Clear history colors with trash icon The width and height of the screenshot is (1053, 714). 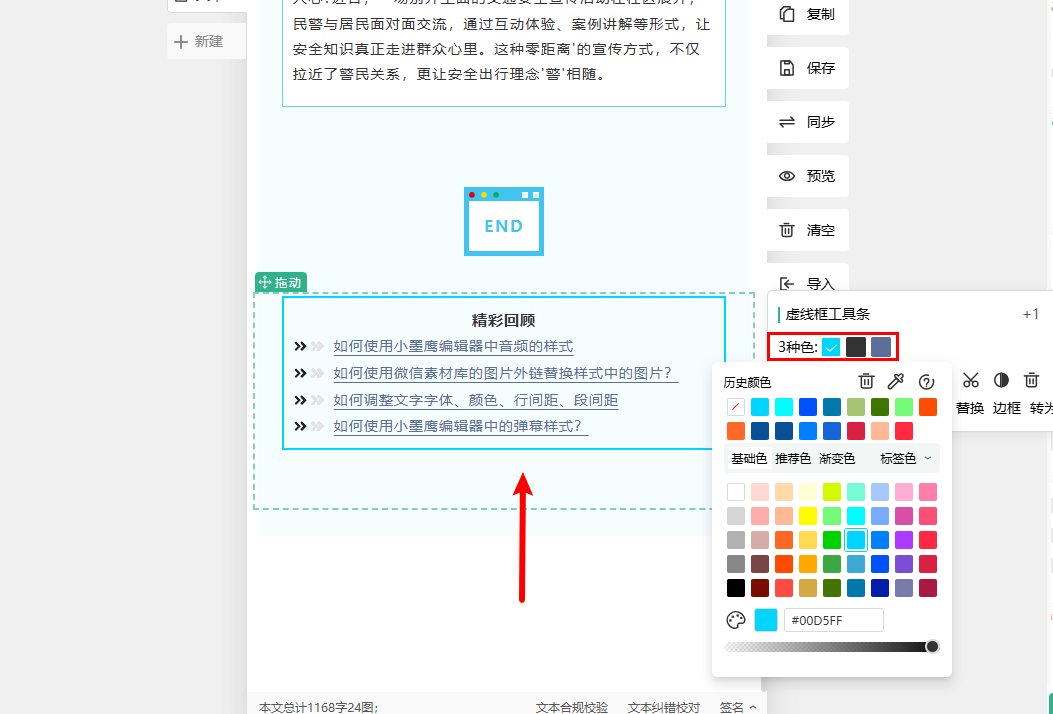(x=867, y=381)
